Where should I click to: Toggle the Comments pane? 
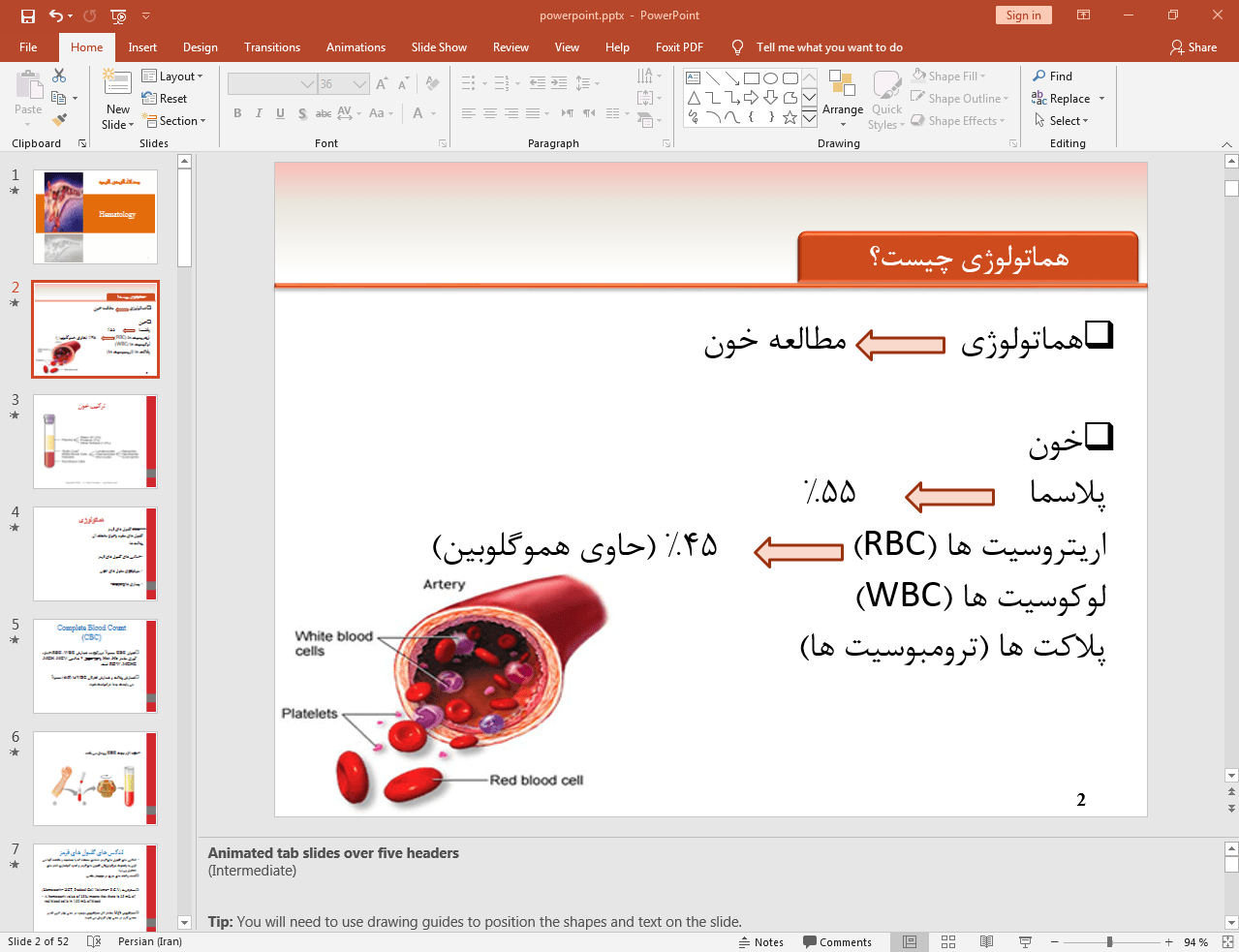pyautogui.click(x=837, y=941)
